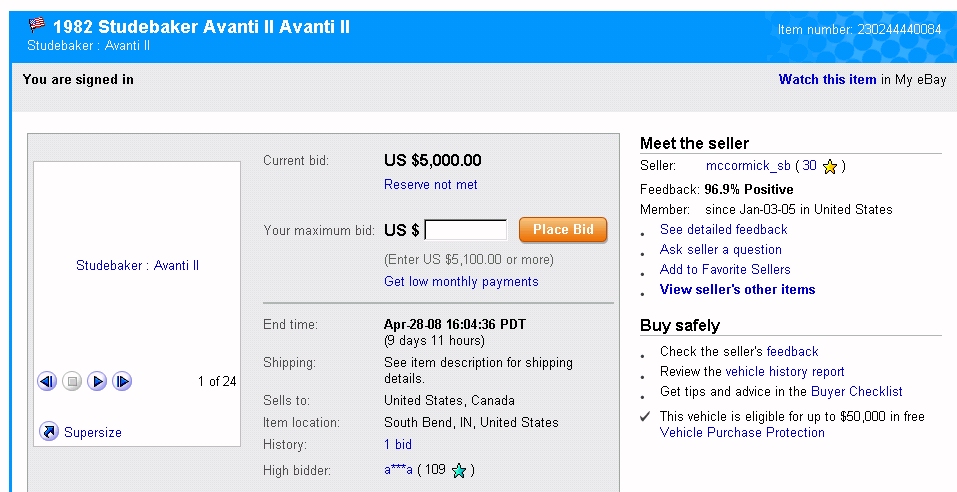This screenshot has height=492, width=957.
Task: Click the high bidder's teal star icon
Action: click(x=459, y=470)
